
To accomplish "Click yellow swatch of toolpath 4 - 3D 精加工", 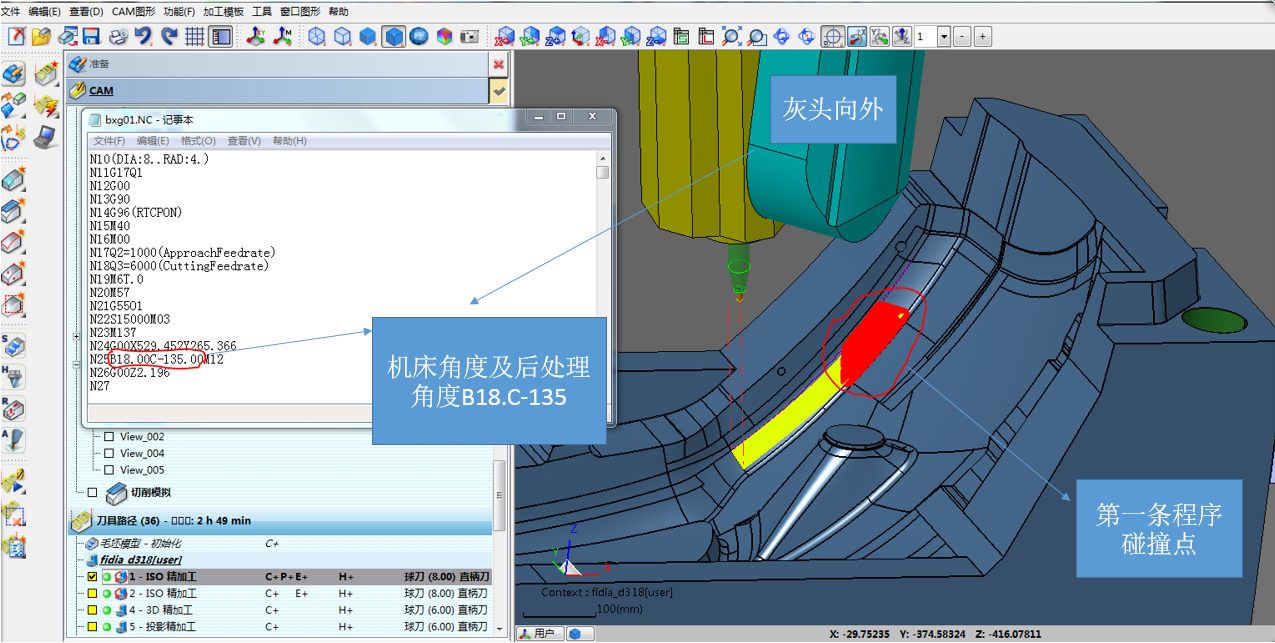I will pos(92,610).
